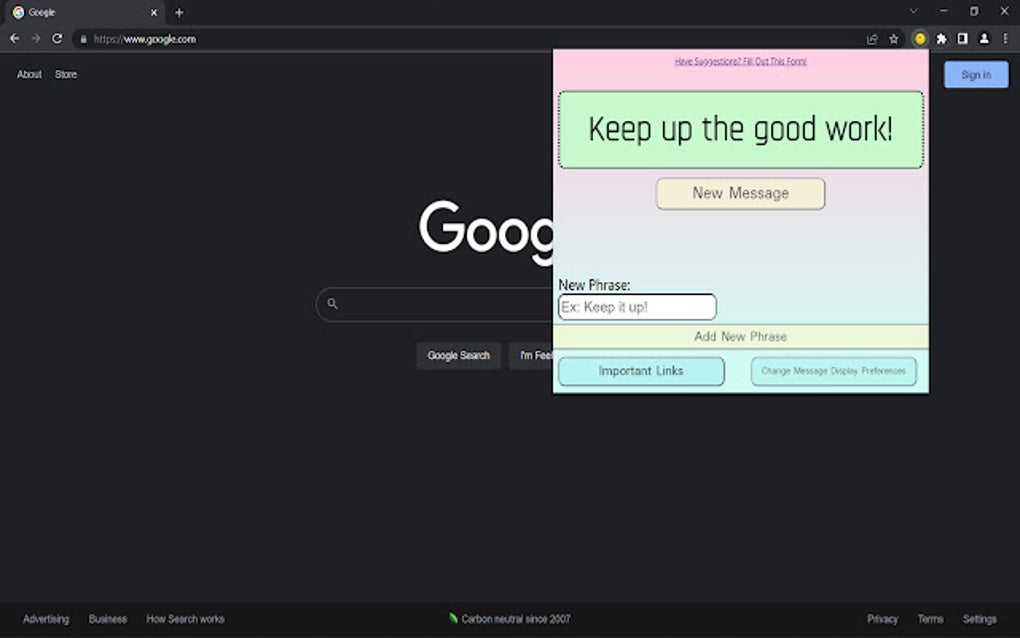Reload the page with refresh icon
The image size is (1020, 638).
[x=57, y=38]
